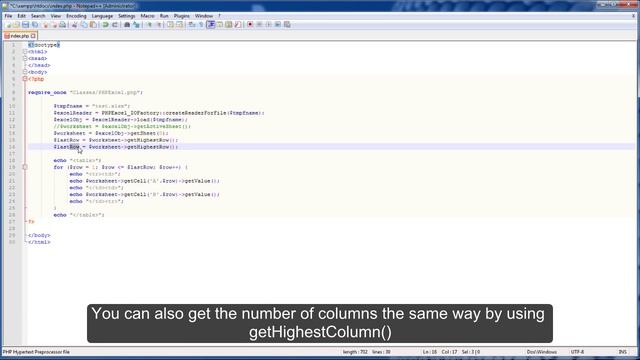The height and width of the screenshot is (360, 640).
Task: Open the Plugins menu
Action: pyautogui.click(x=182, y=16)
